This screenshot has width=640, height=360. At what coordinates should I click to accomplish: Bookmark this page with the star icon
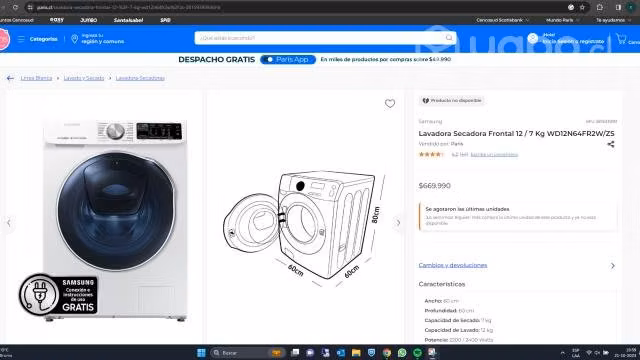coord(582,7)
